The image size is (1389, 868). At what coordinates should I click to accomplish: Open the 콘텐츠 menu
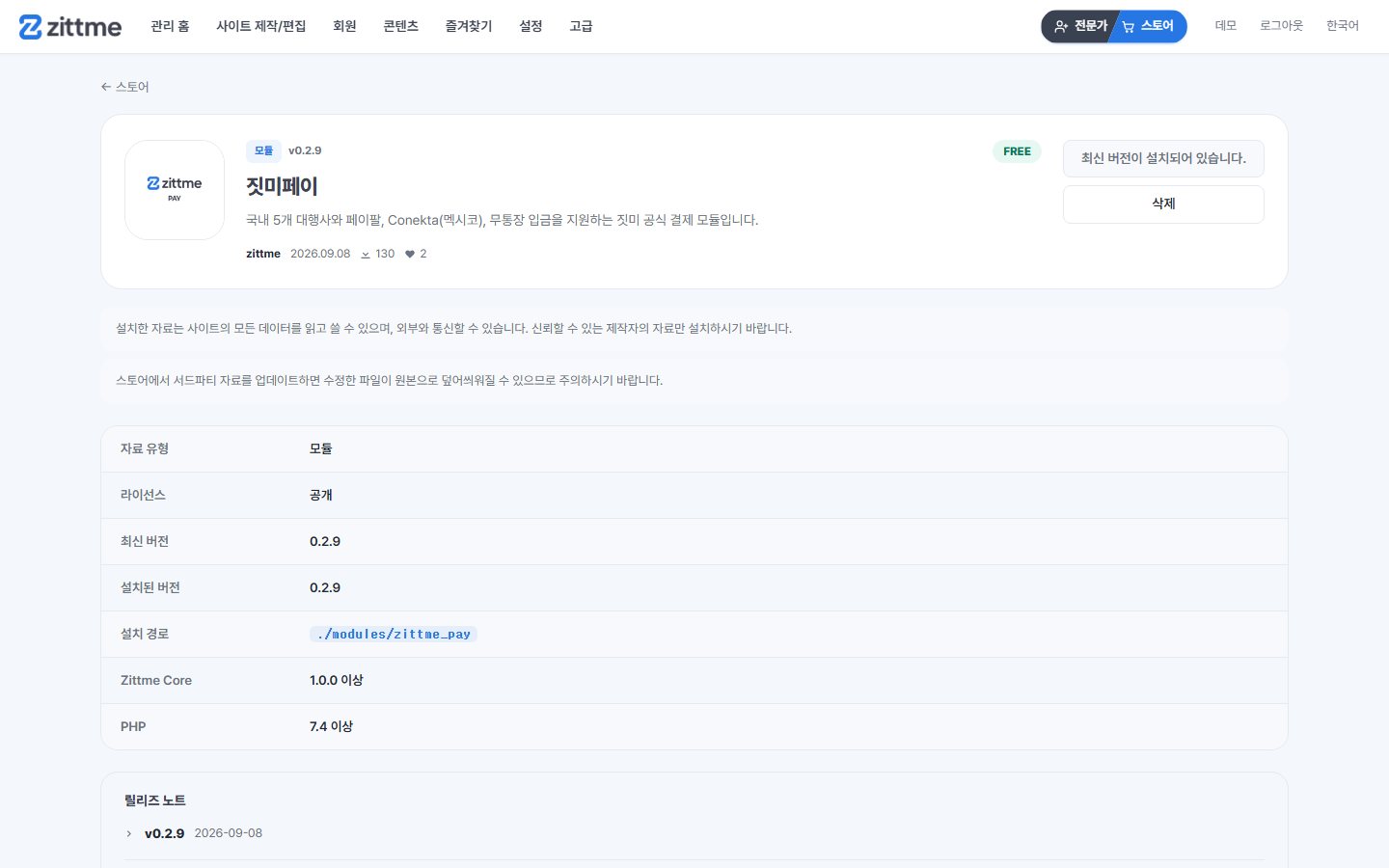(400, 26)
